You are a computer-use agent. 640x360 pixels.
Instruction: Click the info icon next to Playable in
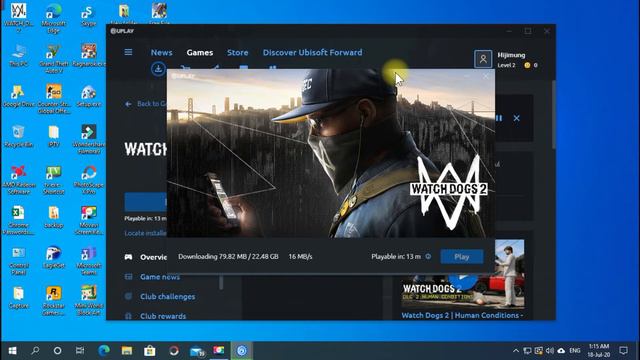pyautogui.click(x=428, y=256)
